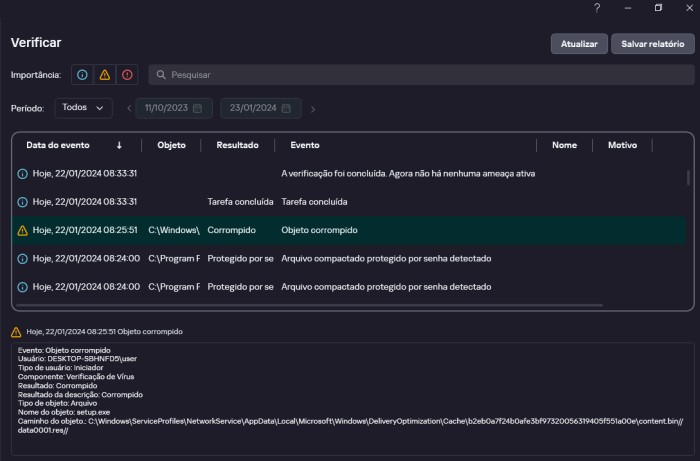Click the 'Resultado' column header
The height and width of the screenshot is (461, 700).
(x=237, y=145)
